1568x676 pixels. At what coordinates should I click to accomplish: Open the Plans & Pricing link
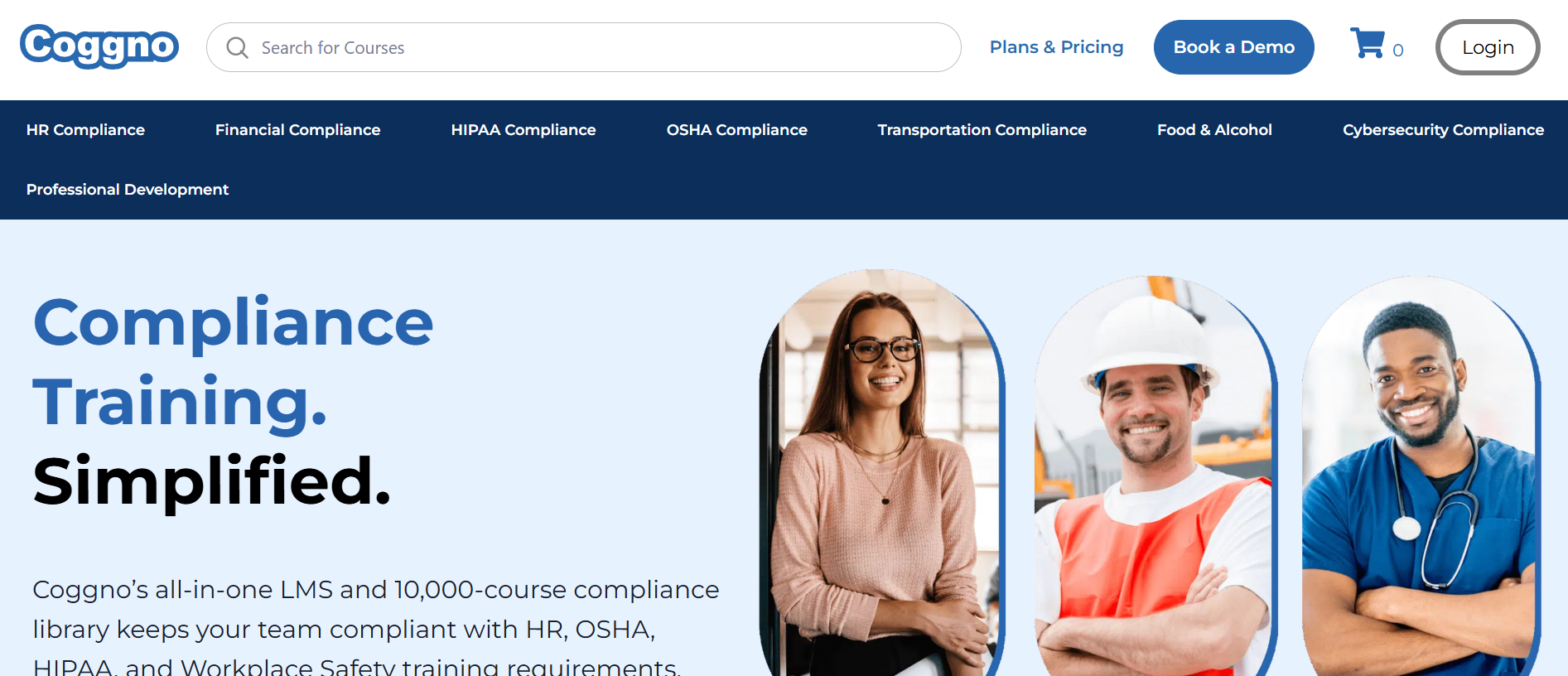coord(1056,47)
